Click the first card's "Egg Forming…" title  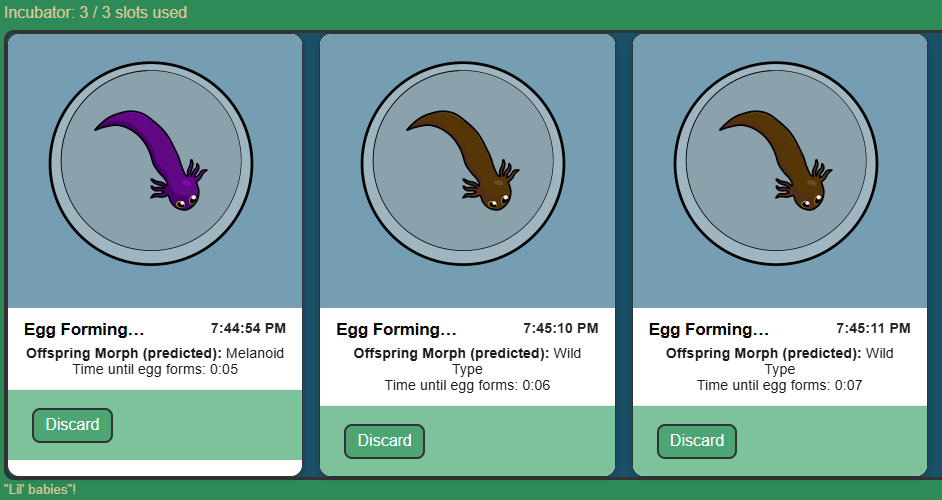point(84,329)
